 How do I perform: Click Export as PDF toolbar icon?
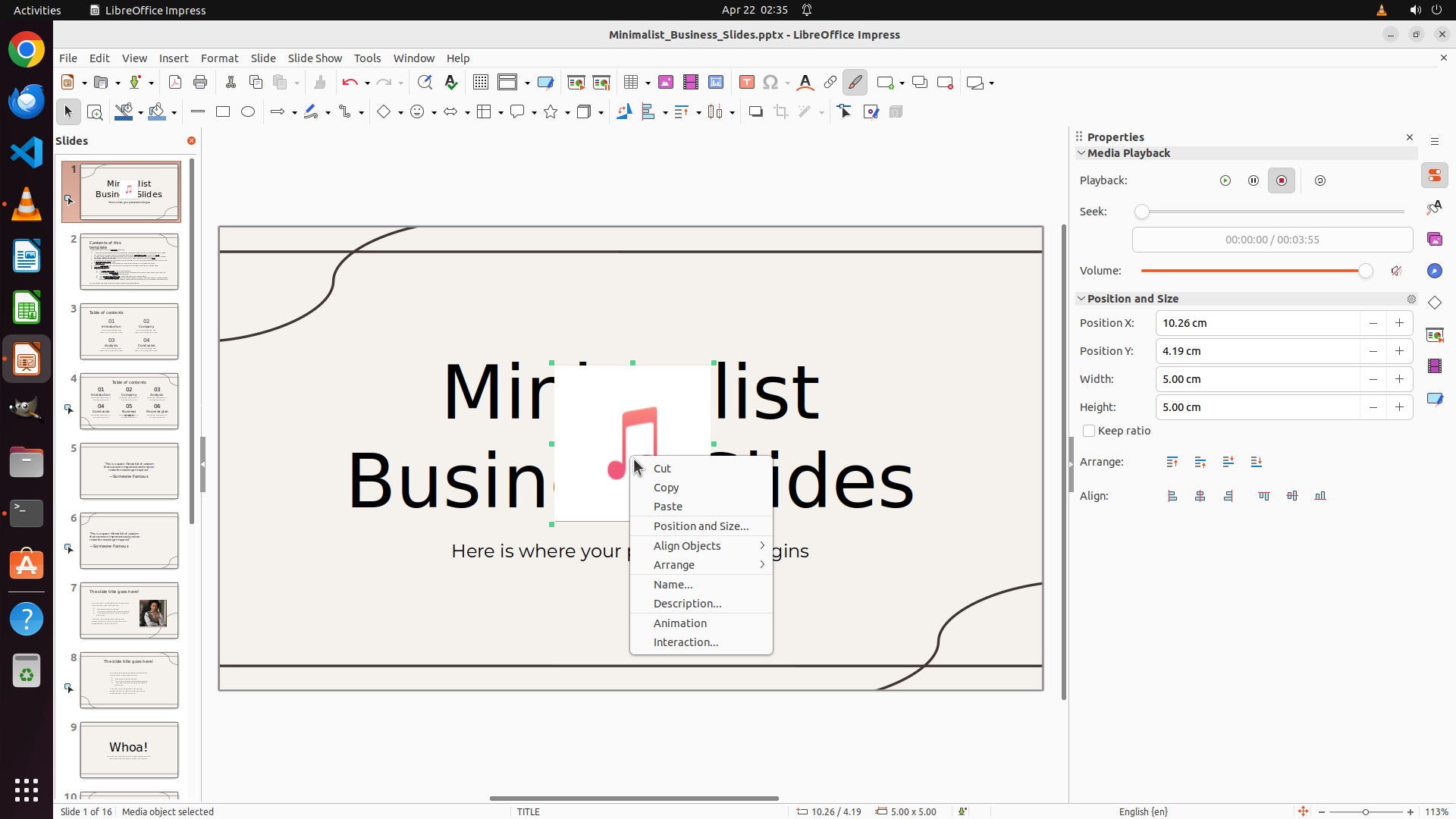point(175,83)
